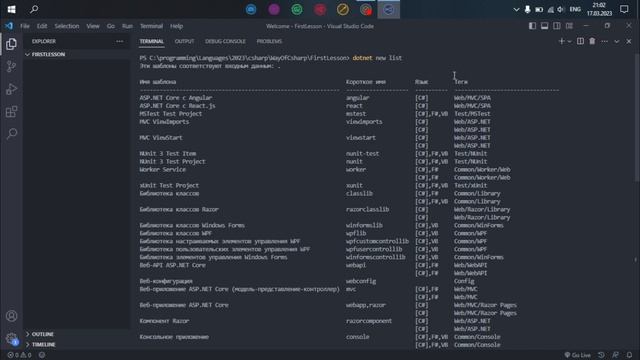Click 'ASP.NET Core с Angular' row text
This screenshot has height=360, width=640.
pyautogui.click(x=176, y=98)
